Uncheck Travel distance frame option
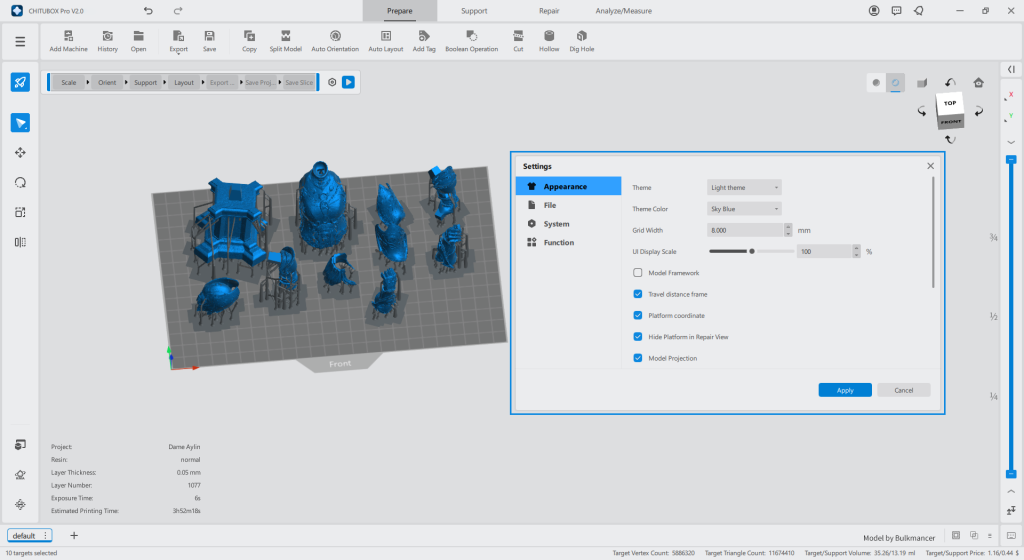 click(x=637, y=294)
